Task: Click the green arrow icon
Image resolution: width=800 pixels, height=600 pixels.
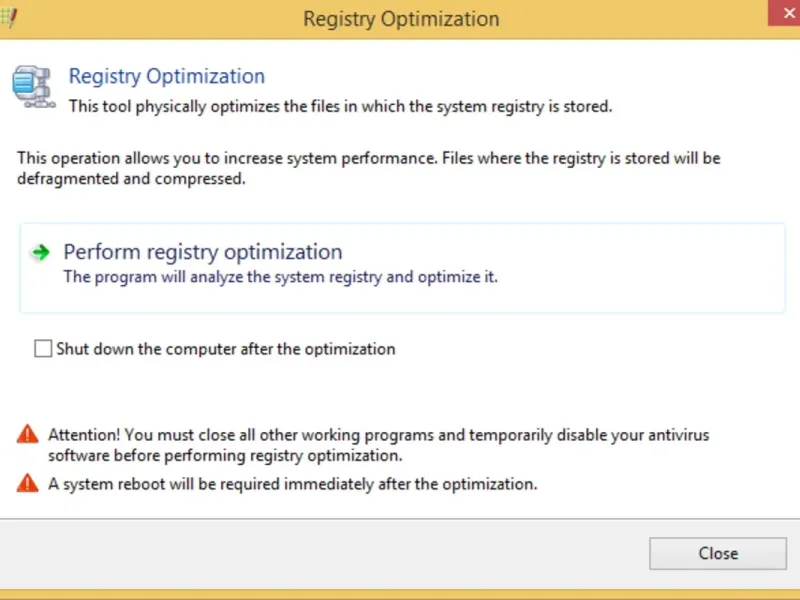Action: coord(40,253)
